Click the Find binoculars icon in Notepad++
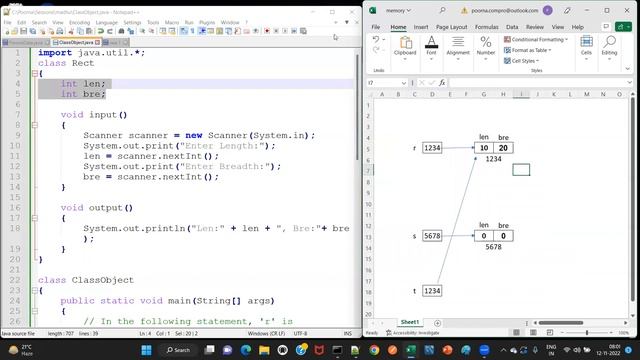640x360 pixels. [x=121, y=31]
